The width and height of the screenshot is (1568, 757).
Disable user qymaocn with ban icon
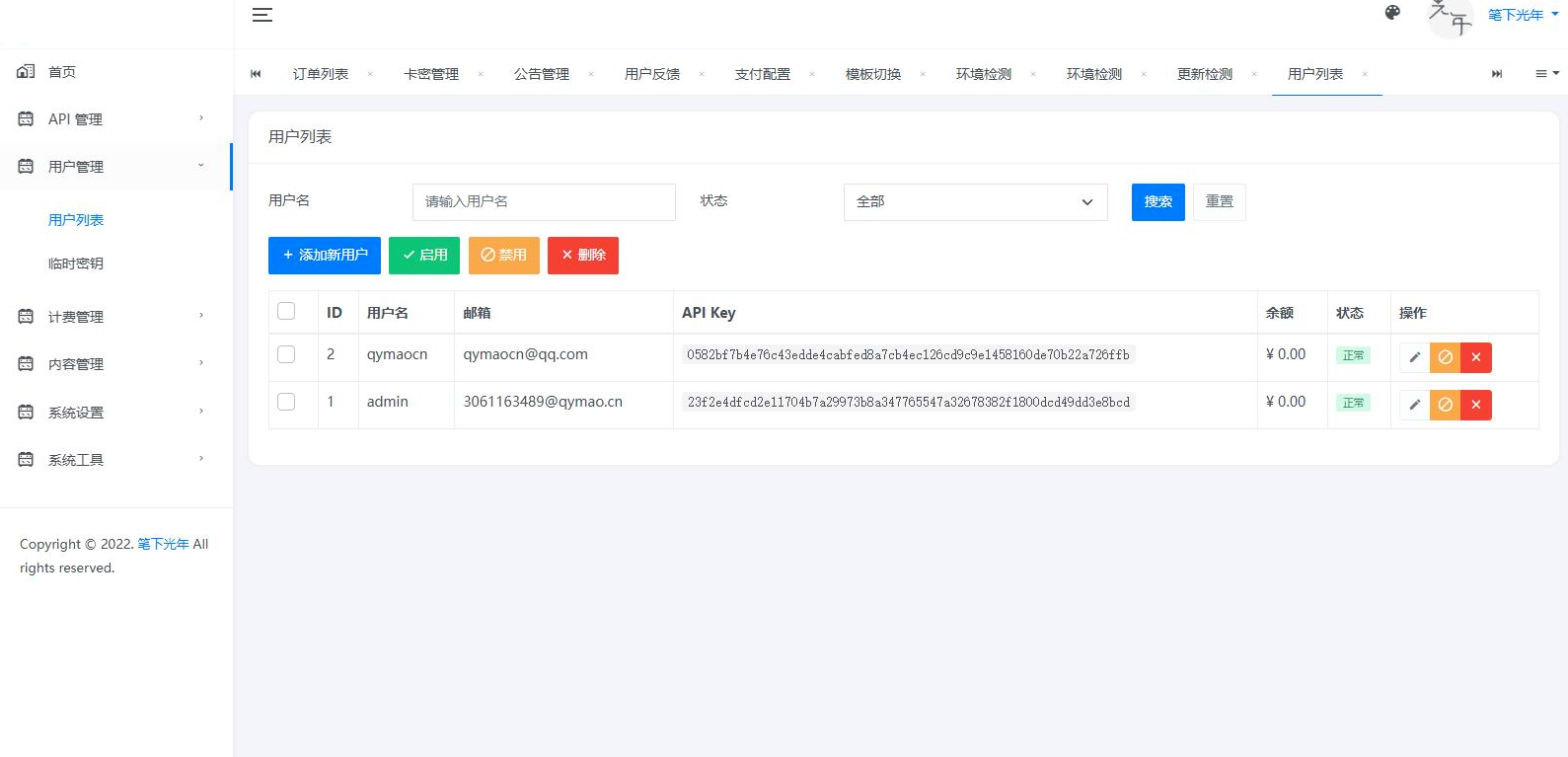click(1446, 357)
